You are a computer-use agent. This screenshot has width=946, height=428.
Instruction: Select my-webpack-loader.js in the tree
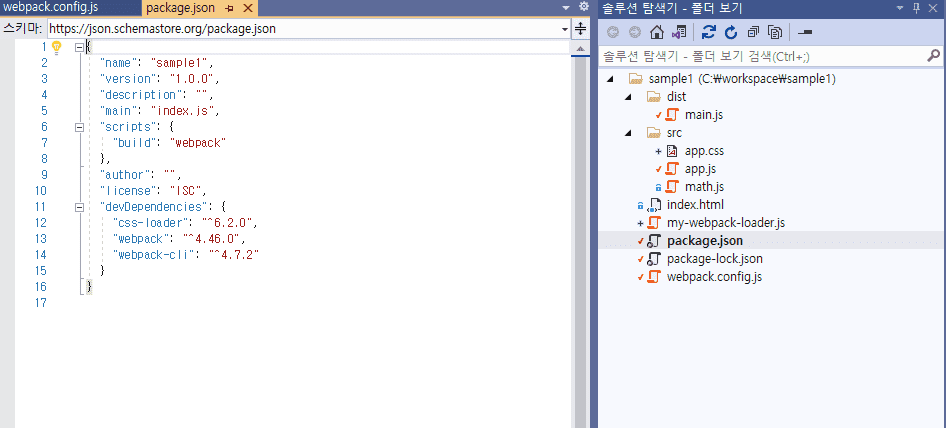click(726, 223)
